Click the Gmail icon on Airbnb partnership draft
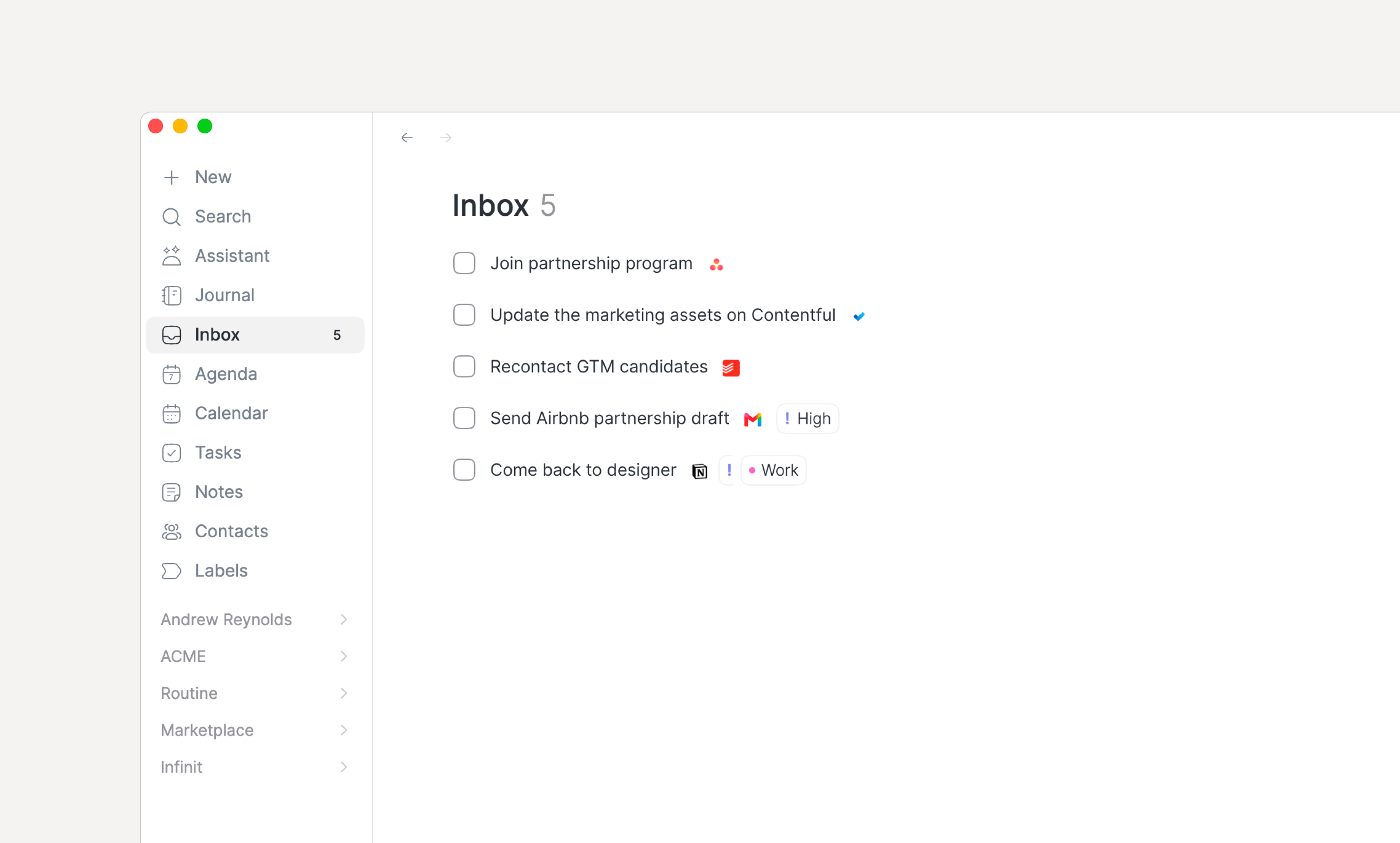Viewport: 1400px width, 843px height. pyautogui.click(x=752, y=419)
